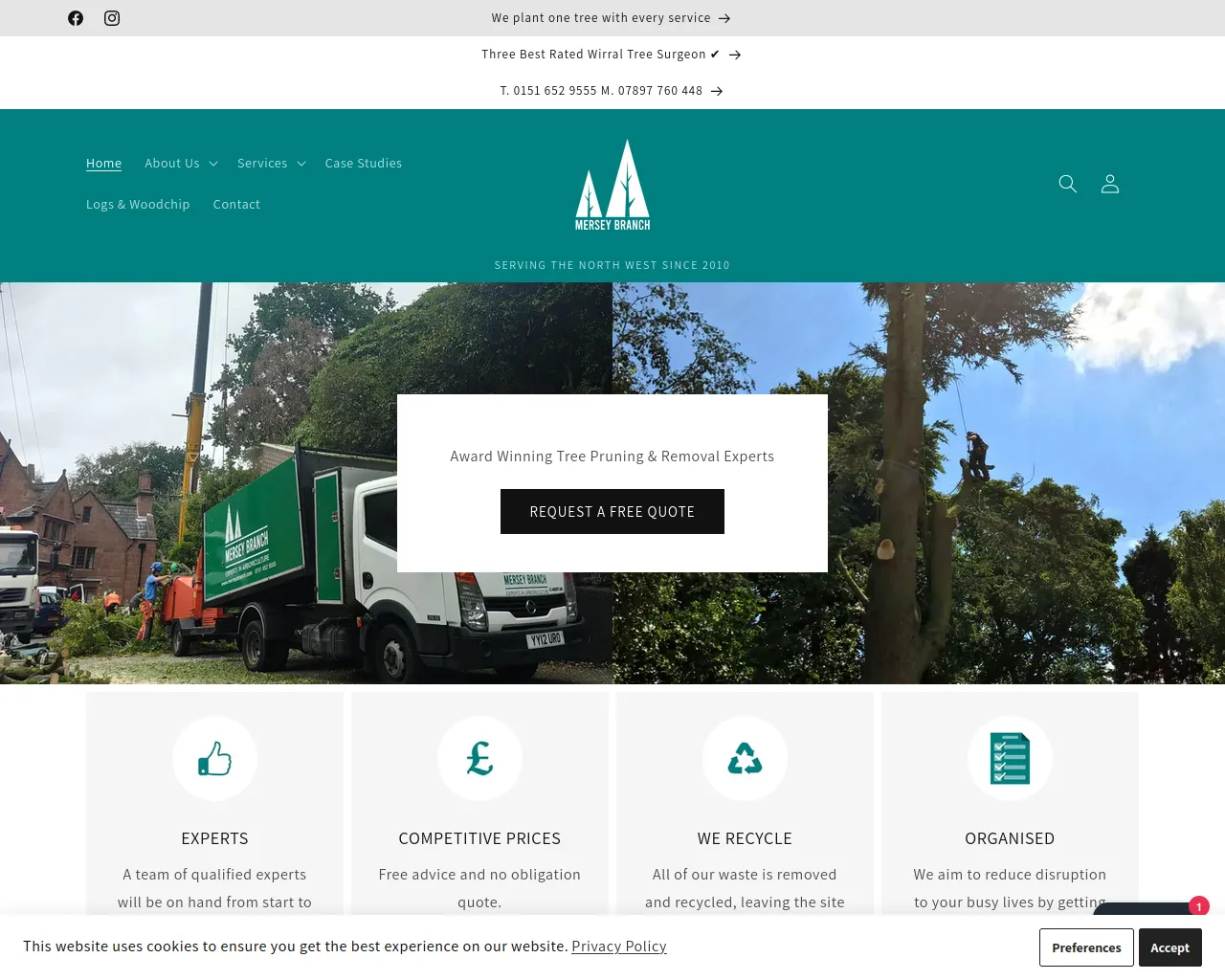Click the COMPETITIVE PRICES heading
The width and height of the screenshot is (1225, 980).
click(479, 838)
